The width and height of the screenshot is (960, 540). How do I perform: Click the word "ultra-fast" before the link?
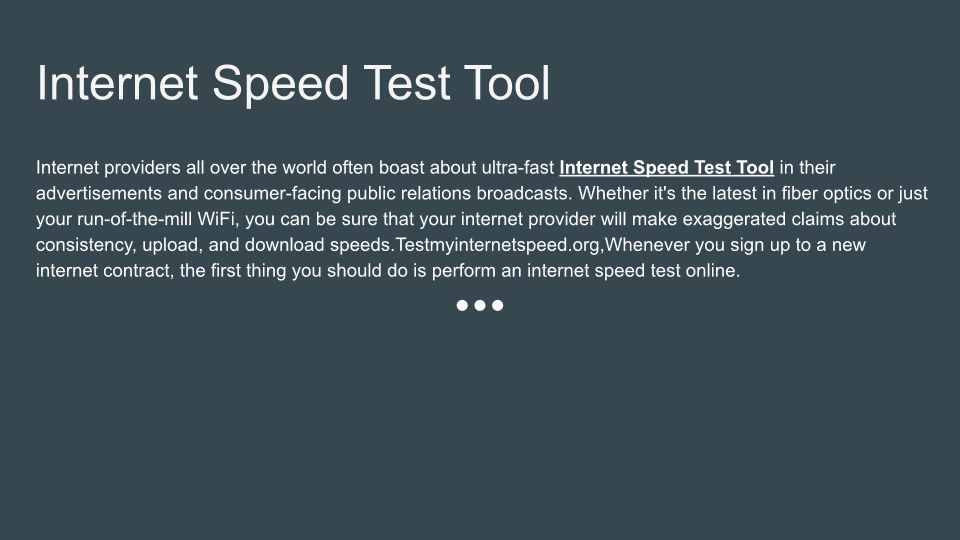click(x=518, y=167)
